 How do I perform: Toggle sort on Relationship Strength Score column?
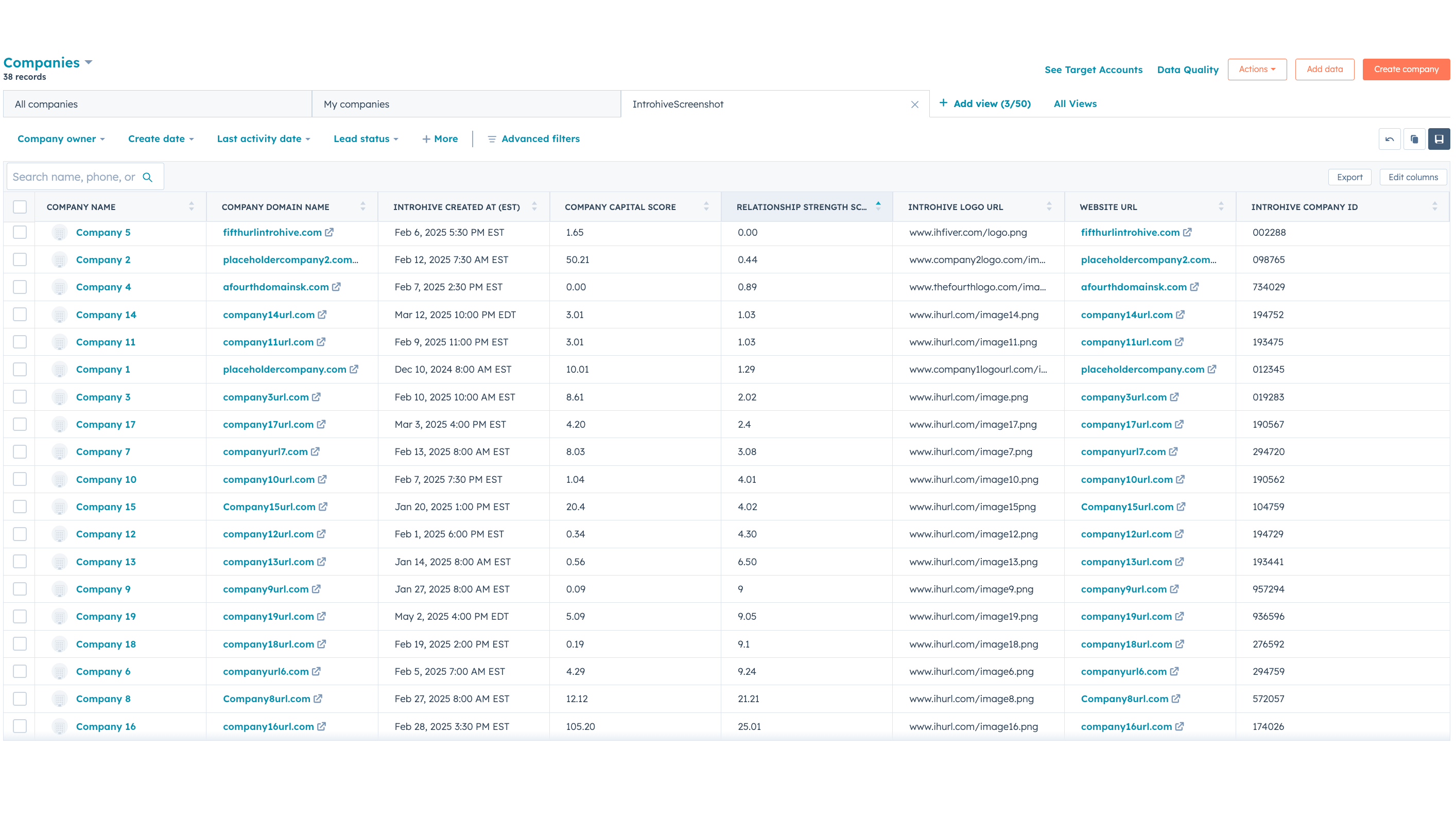pos(877,206)
